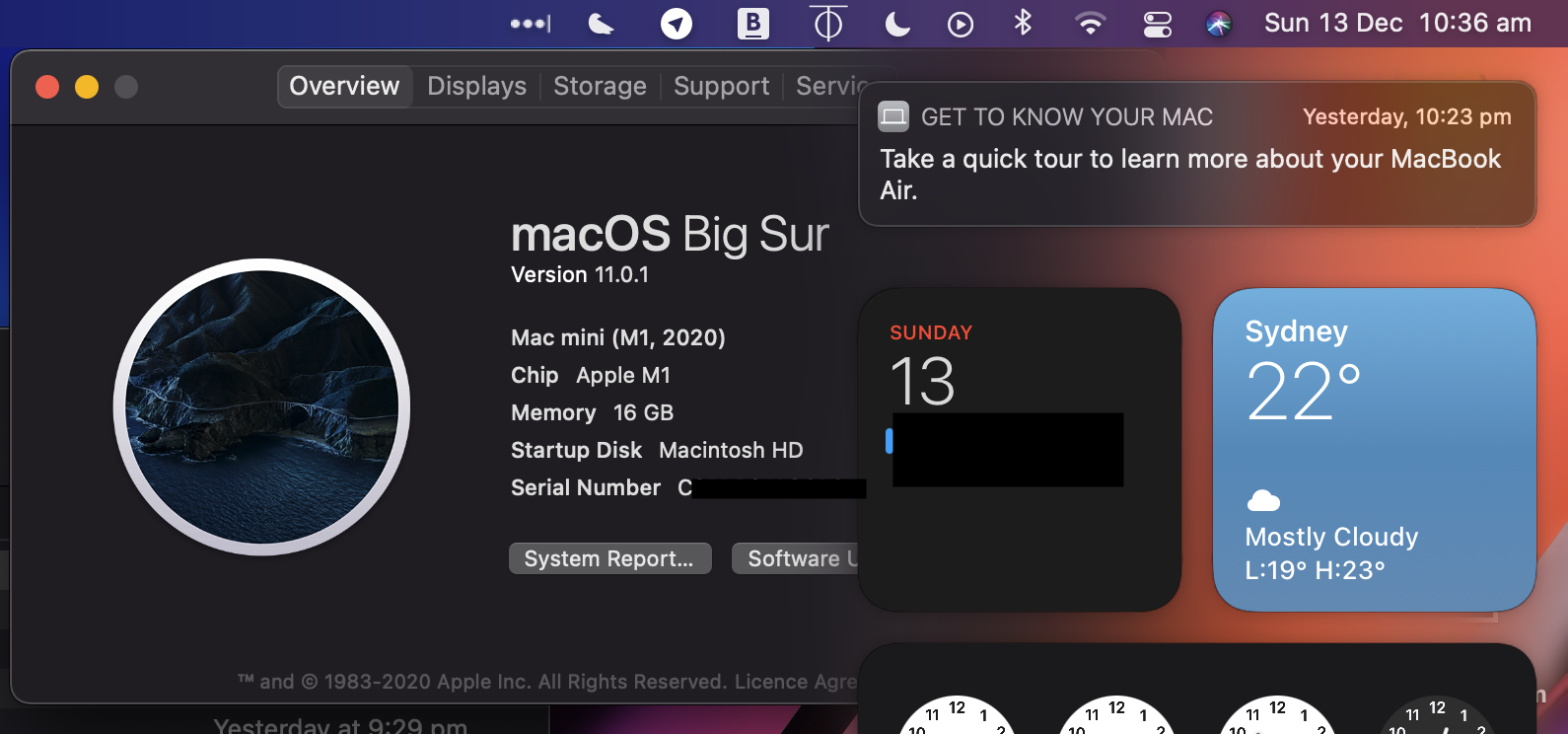
Task: Open the Service tab
Action: pyautogui.click(x=830, y=86)
